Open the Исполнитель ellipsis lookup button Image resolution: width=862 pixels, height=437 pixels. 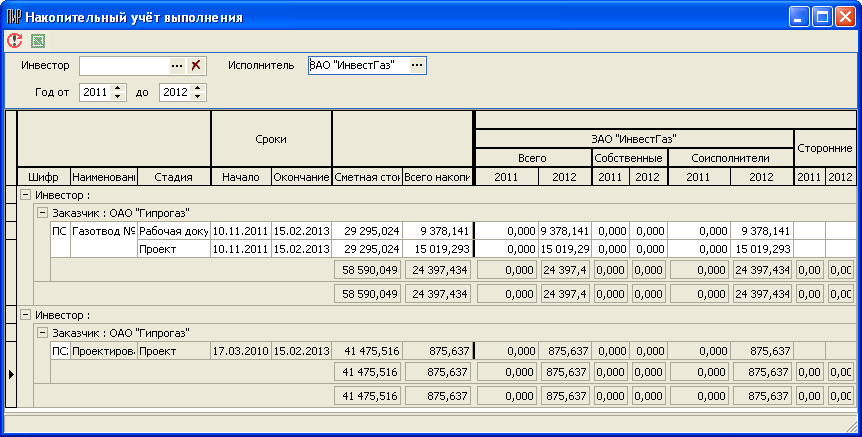tap(417, 65)
